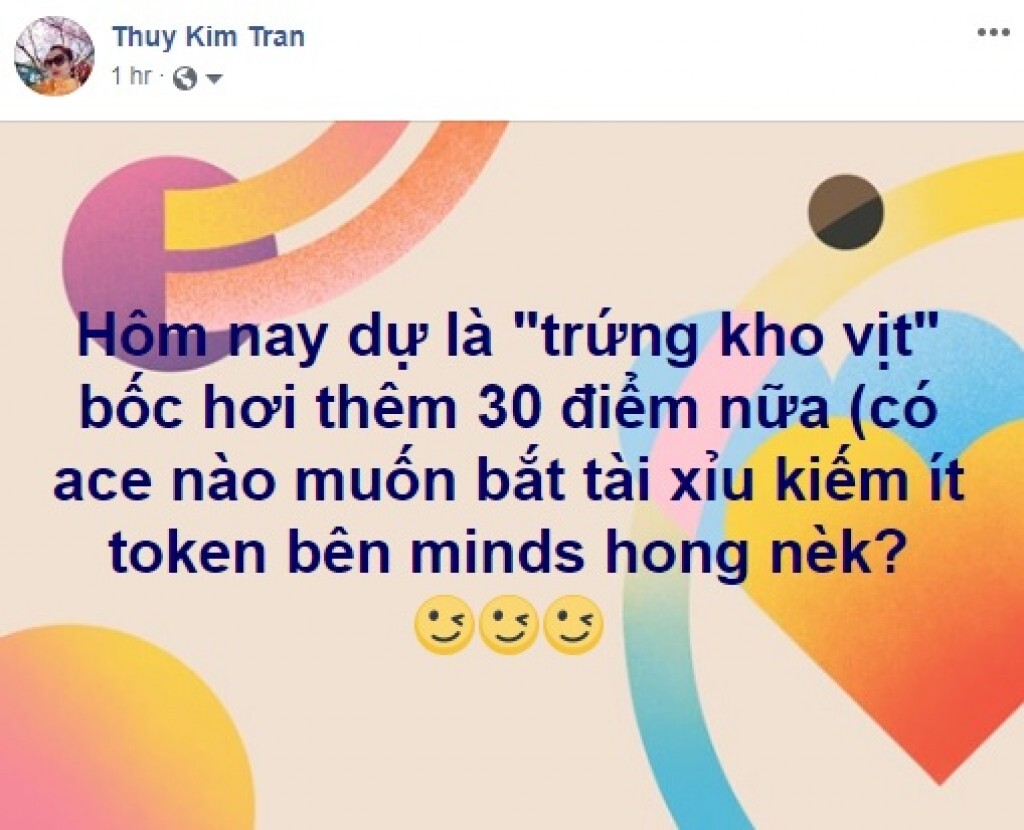Click the middle winking emoji
The image size is (1024, 830).
[509, 624]
